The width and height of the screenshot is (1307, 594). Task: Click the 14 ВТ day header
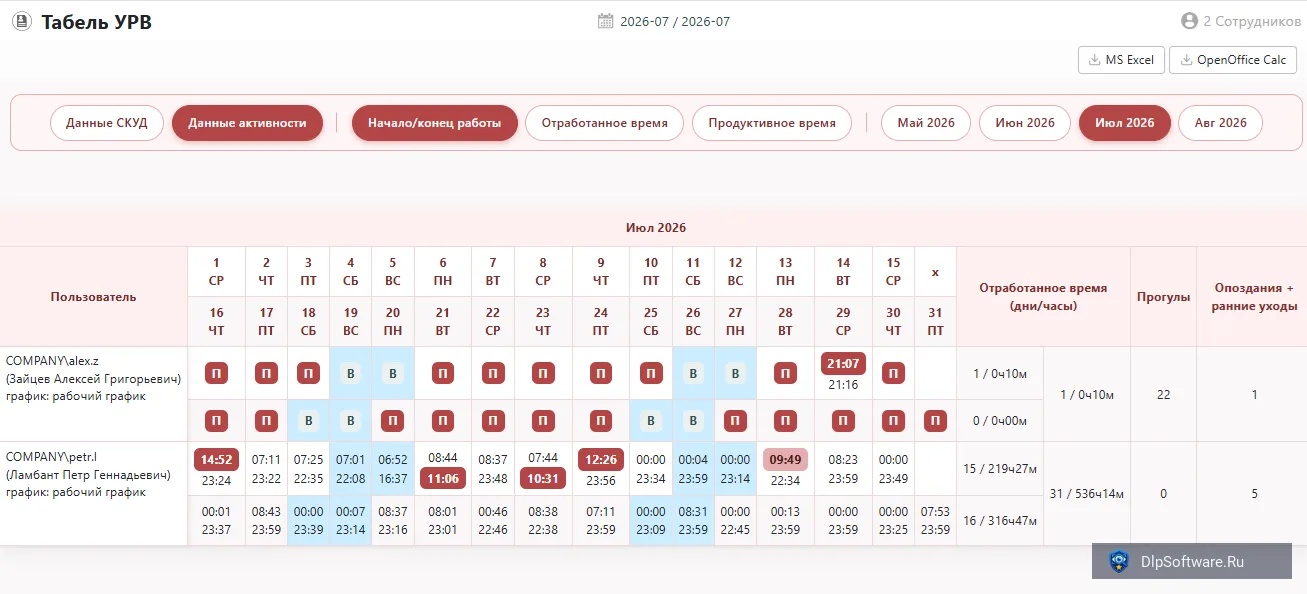(843, 272)
